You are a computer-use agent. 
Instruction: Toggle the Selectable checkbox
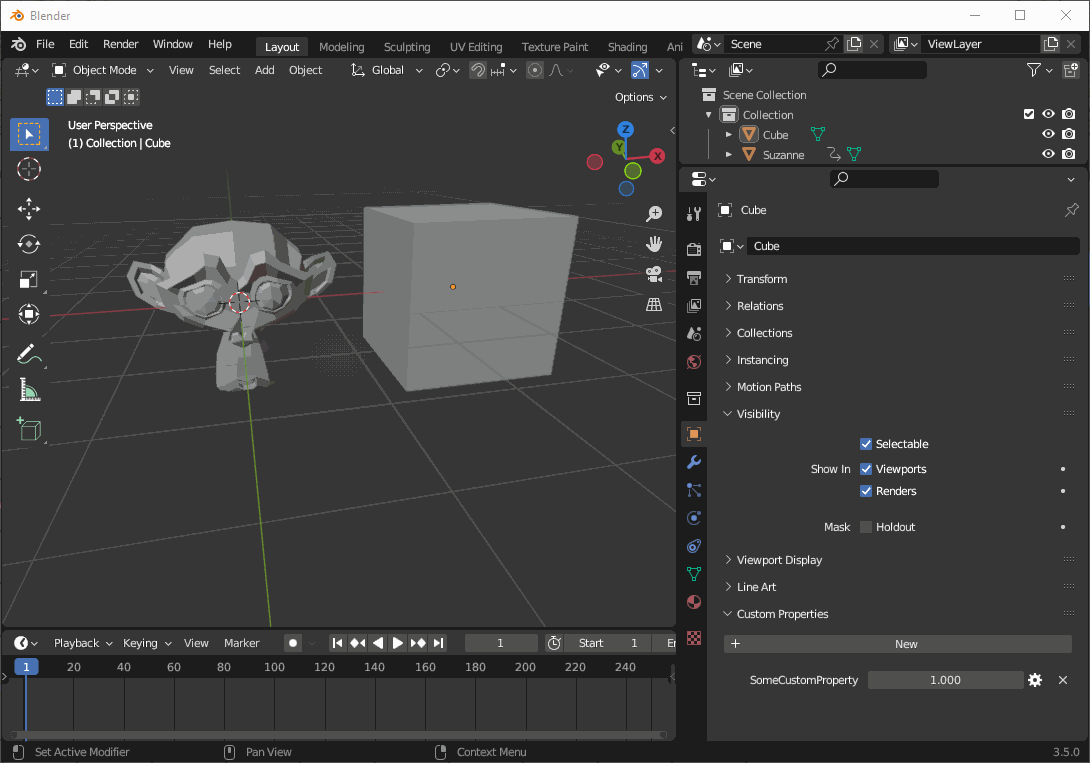866,444
